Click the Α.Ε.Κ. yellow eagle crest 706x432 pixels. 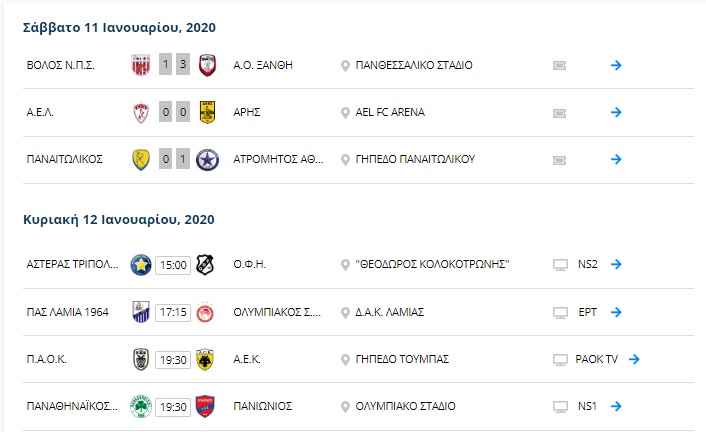(x=205, y=359)
